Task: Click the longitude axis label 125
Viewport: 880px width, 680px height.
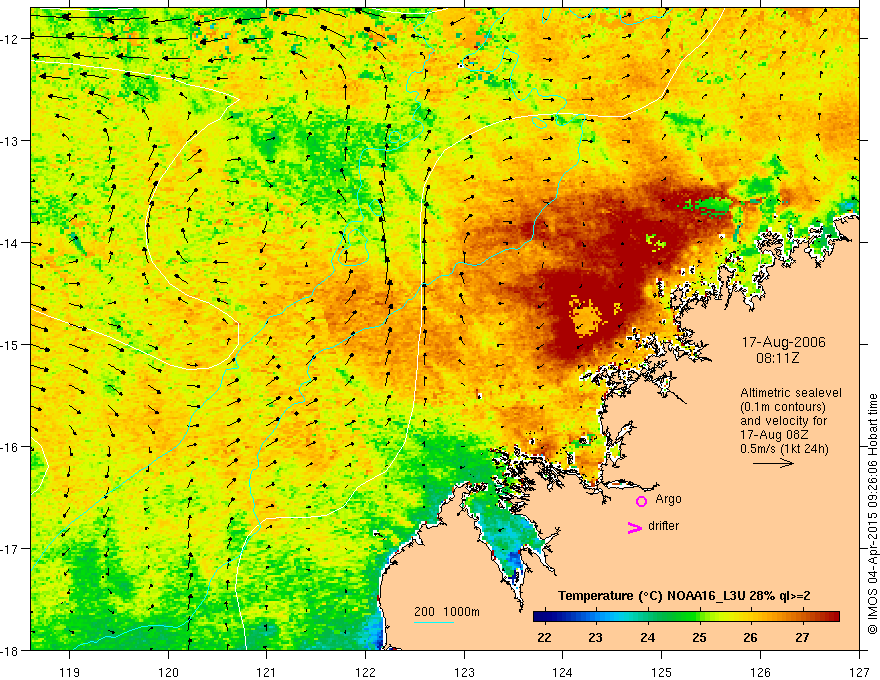Action: pos(662,672)
